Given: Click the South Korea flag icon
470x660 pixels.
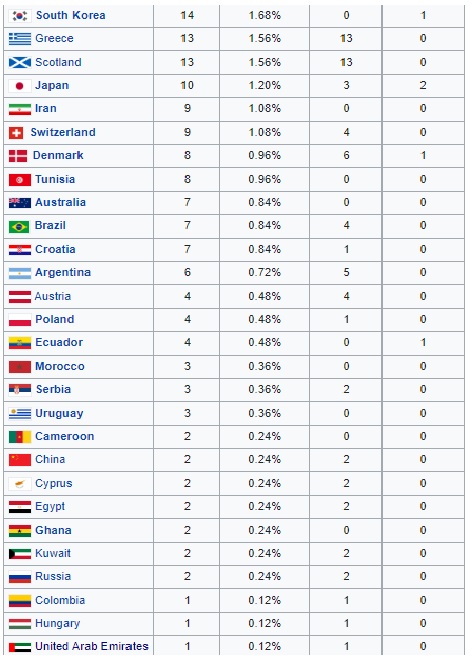Looking at the screenshot, I should (x=20, y=16).
